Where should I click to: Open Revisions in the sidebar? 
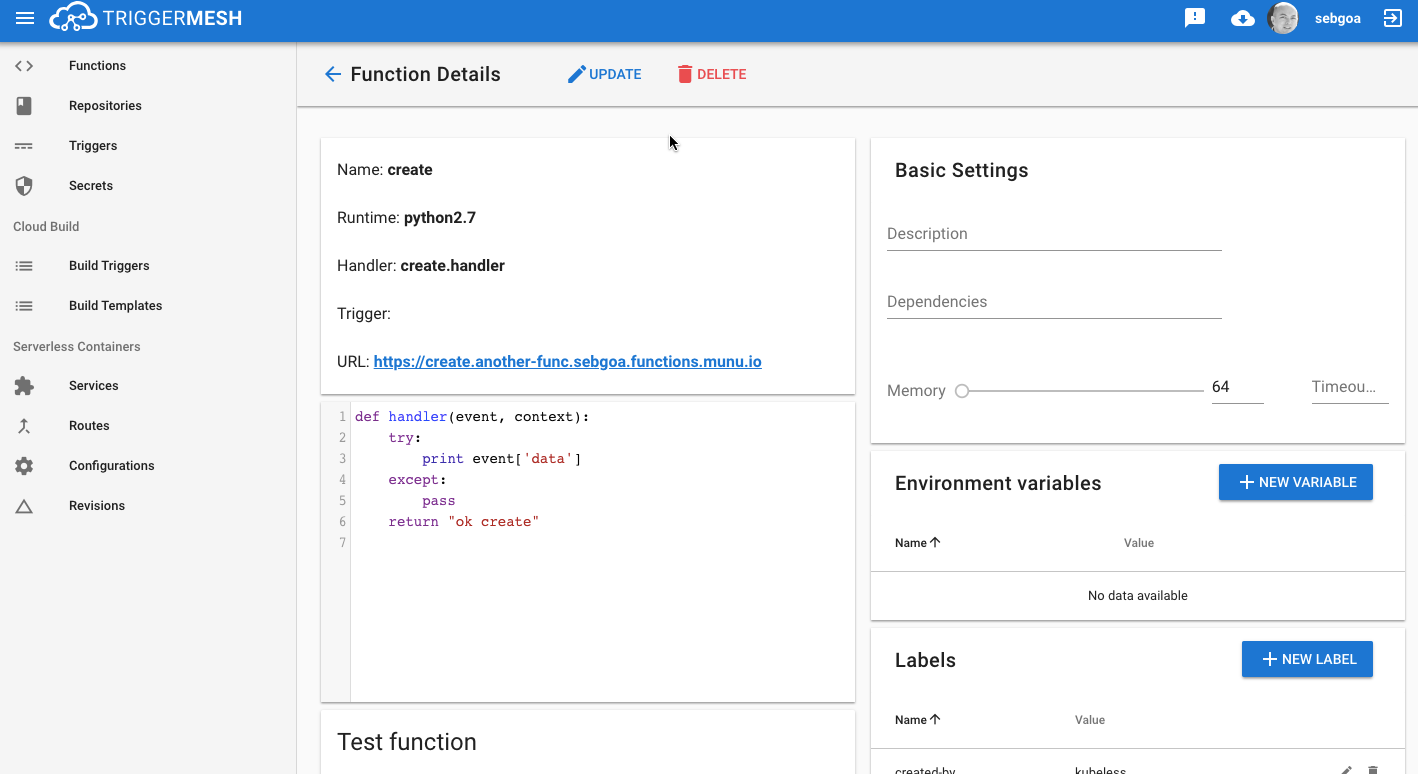coord(97,506)
